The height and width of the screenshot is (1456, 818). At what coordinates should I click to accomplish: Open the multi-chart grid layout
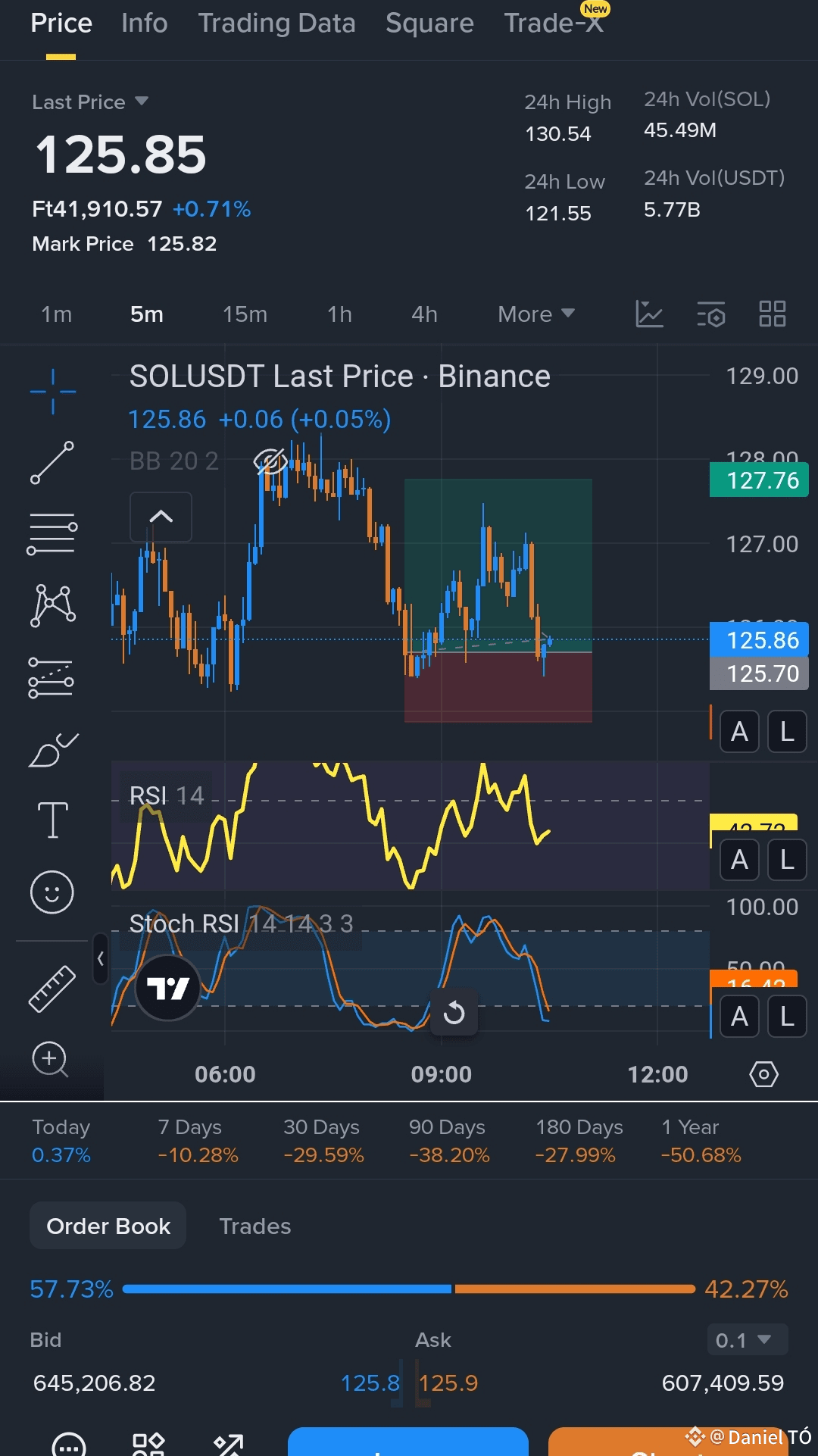[x=773, y=314]
